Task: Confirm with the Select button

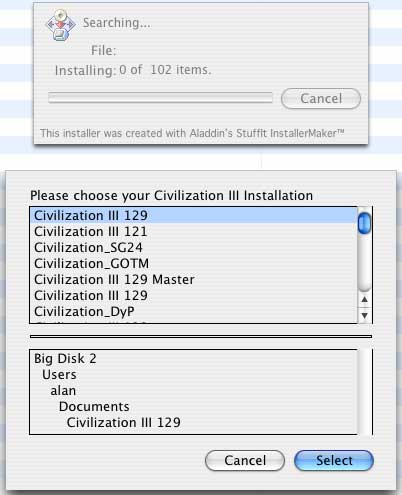Action: coord(334,460)
